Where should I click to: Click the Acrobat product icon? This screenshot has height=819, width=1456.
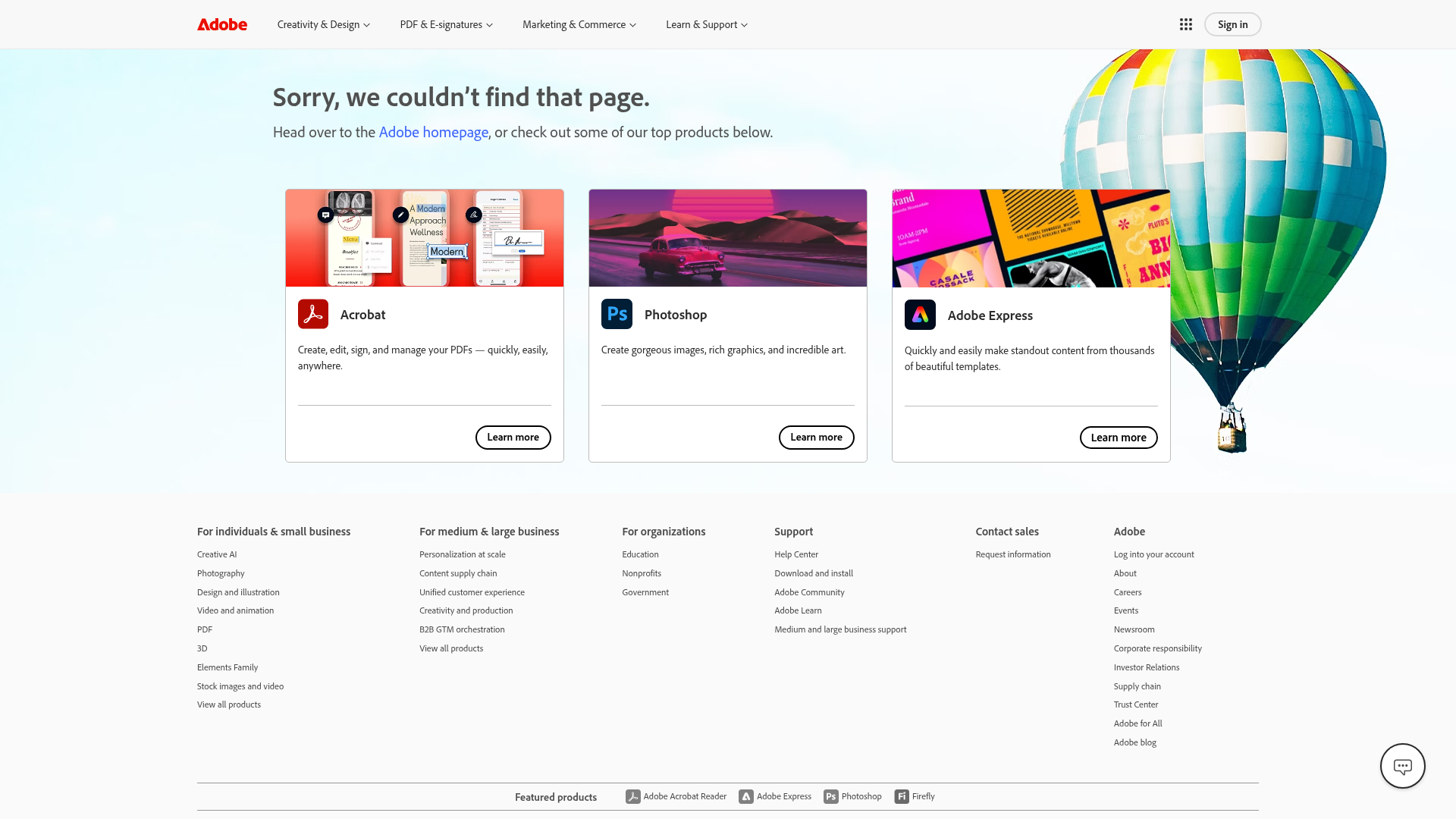pyautogui.click(x=312, y=313)
